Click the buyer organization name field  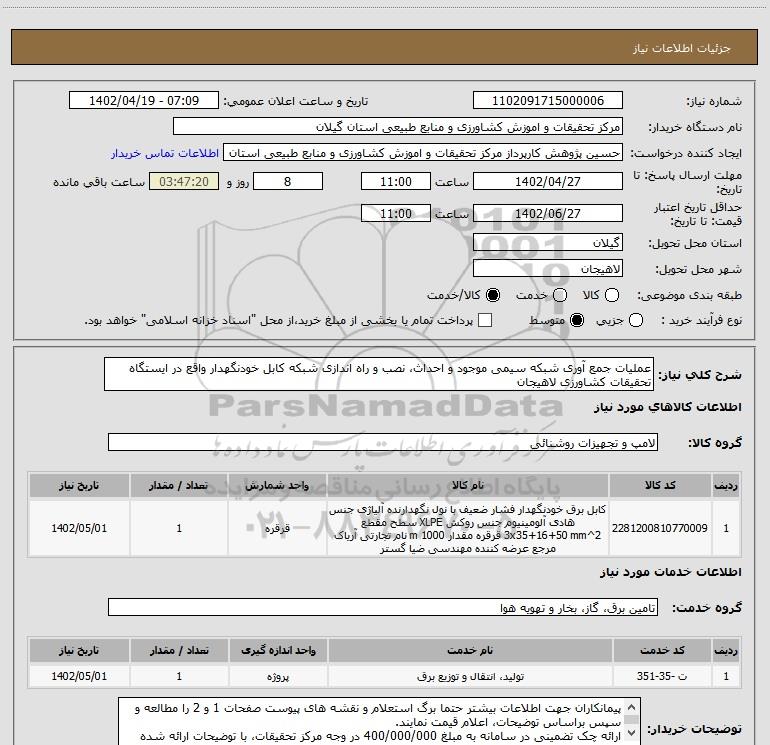[x=398, y=127]
